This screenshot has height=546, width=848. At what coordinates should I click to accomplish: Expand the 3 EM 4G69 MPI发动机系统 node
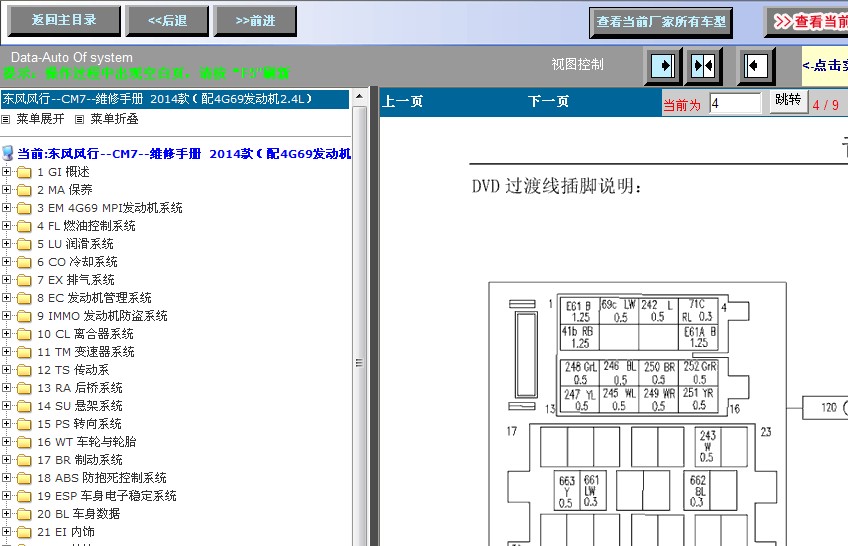[6, 208]
